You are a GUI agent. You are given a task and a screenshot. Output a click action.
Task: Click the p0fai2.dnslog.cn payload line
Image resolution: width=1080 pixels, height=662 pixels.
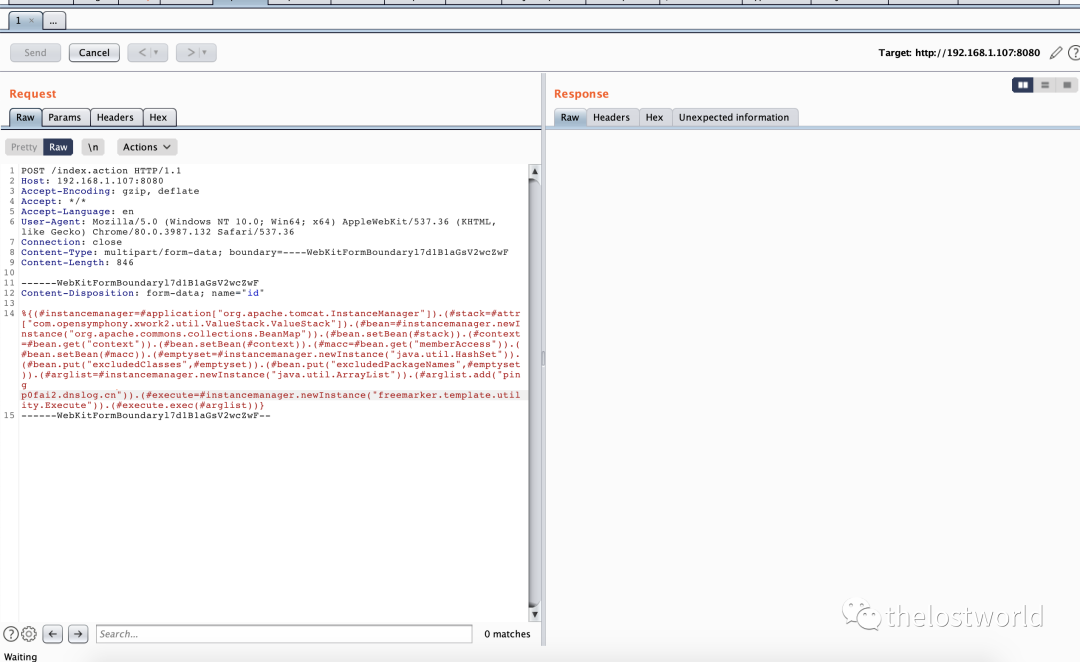(271, 395)
